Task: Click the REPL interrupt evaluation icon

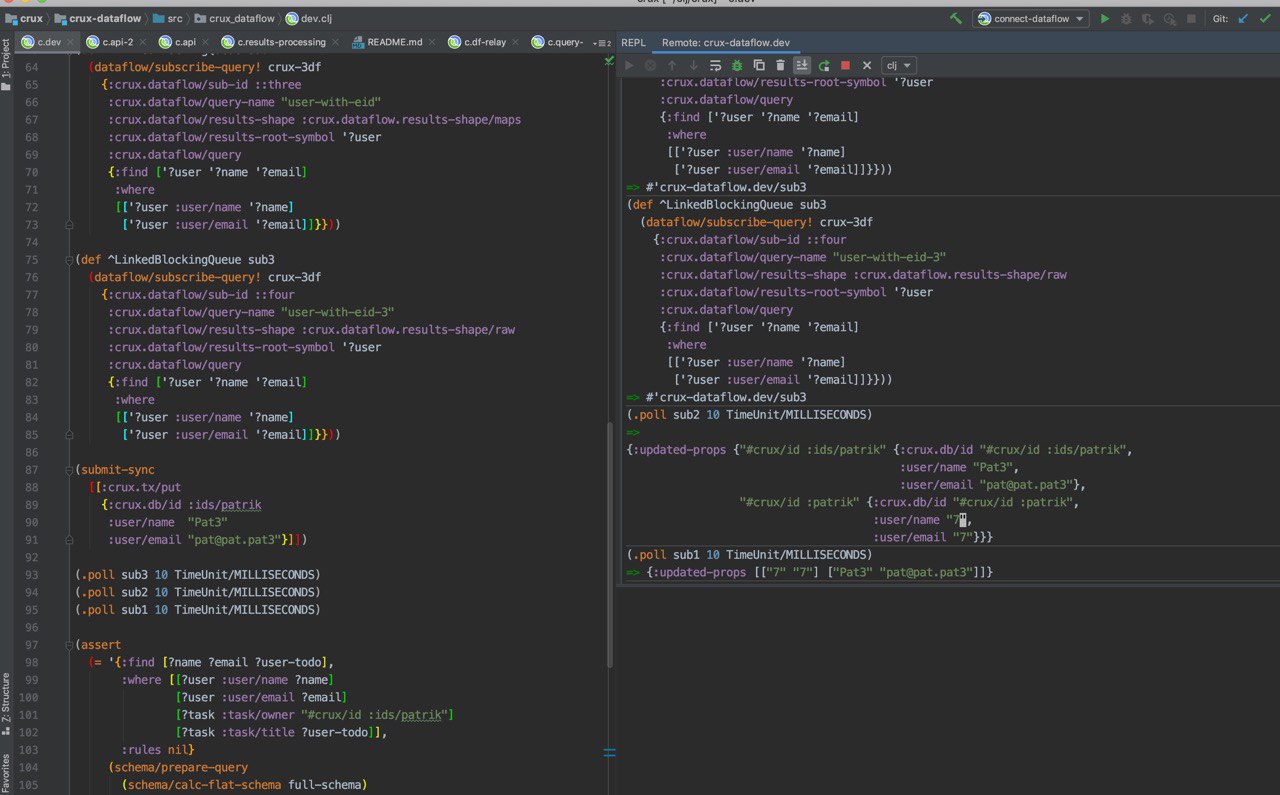Action: 650,65
